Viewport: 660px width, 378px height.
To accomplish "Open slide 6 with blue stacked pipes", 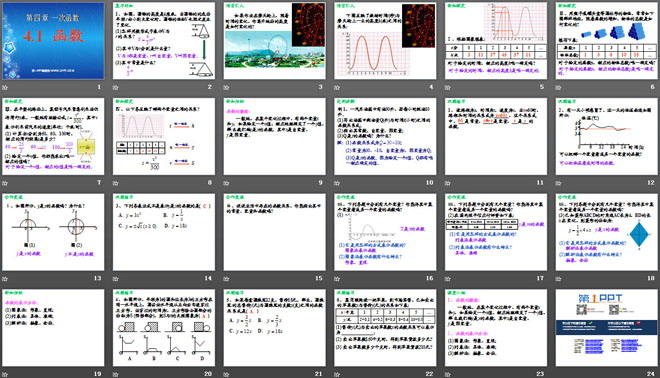I will pyautogui.click(x=607, y=41).
